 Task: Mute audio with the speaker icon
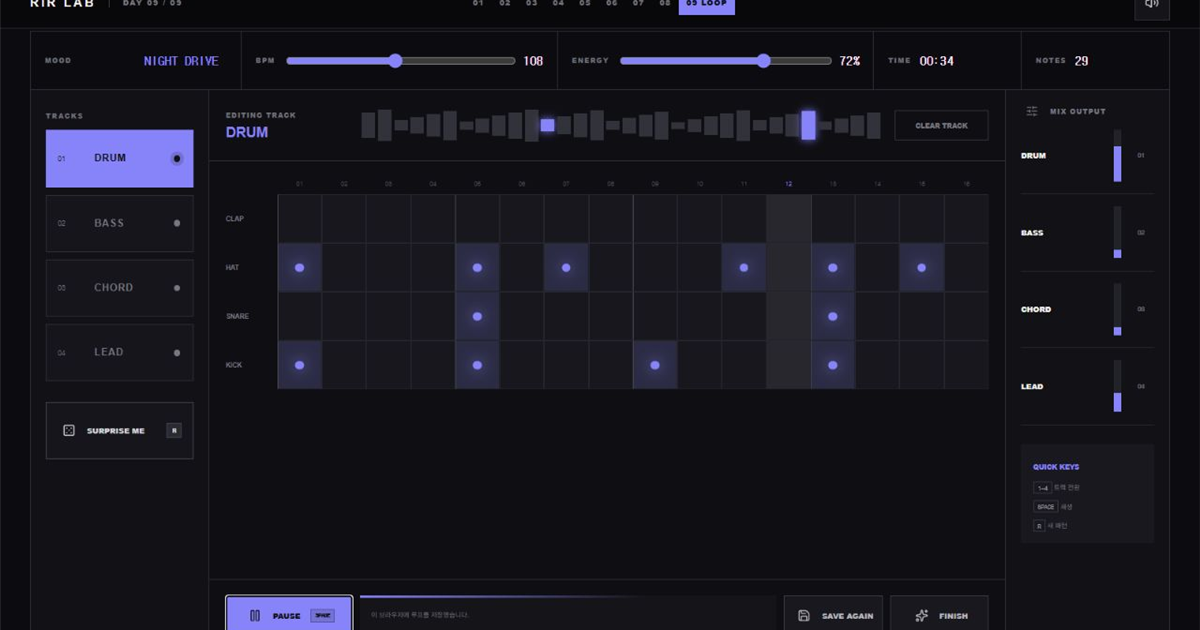(x=1152, y=4)
